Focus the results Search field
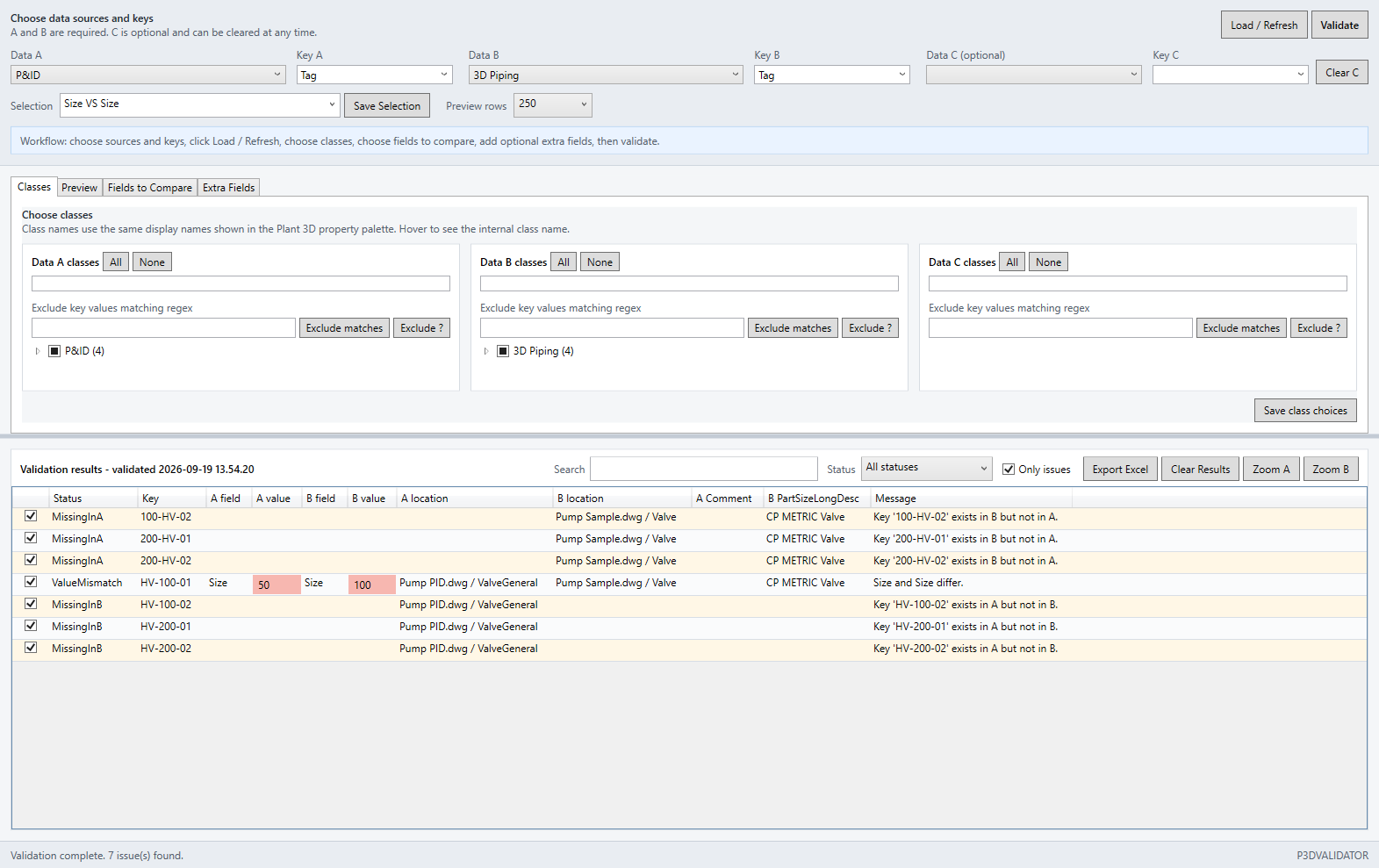 704,469
